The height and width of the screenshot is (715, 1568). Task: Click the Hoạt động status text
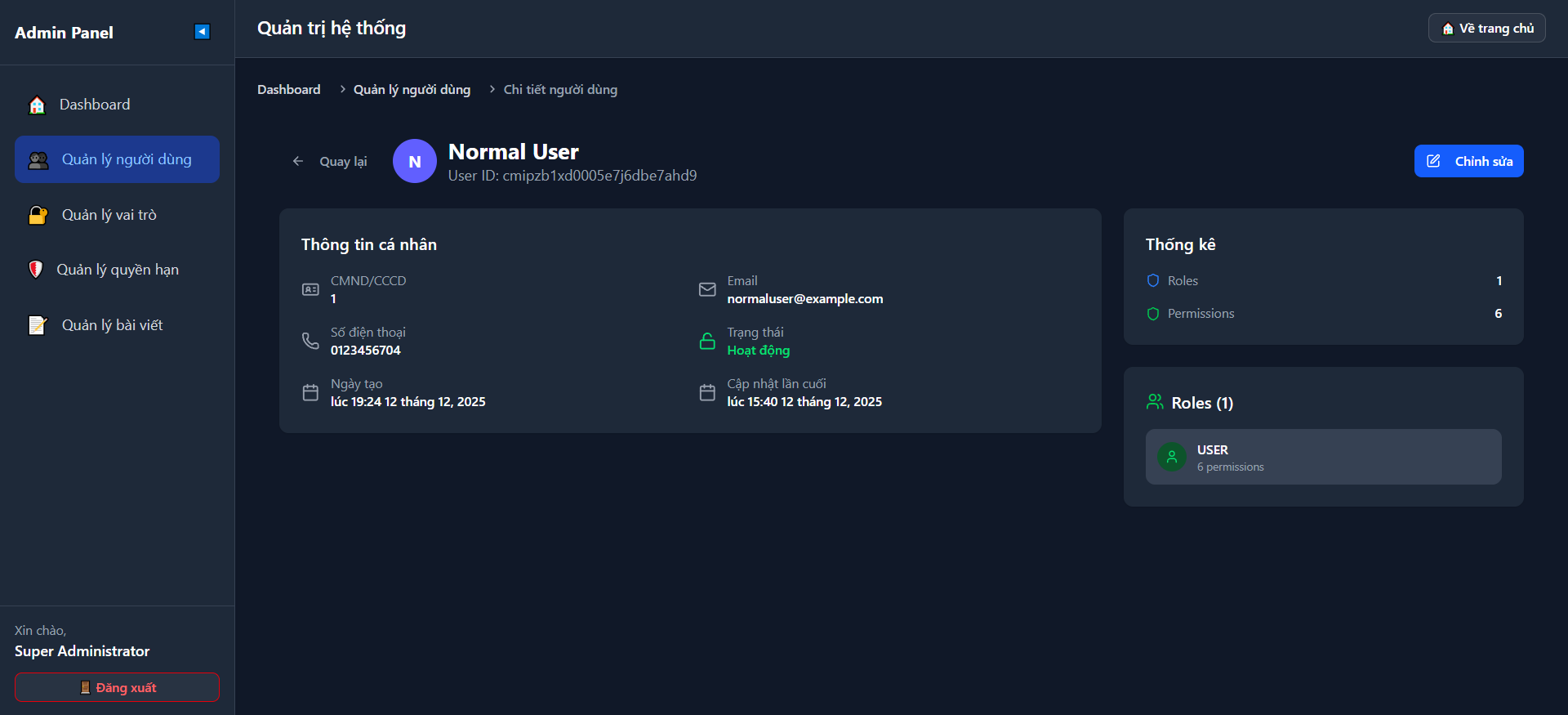(x=758, y=351)
